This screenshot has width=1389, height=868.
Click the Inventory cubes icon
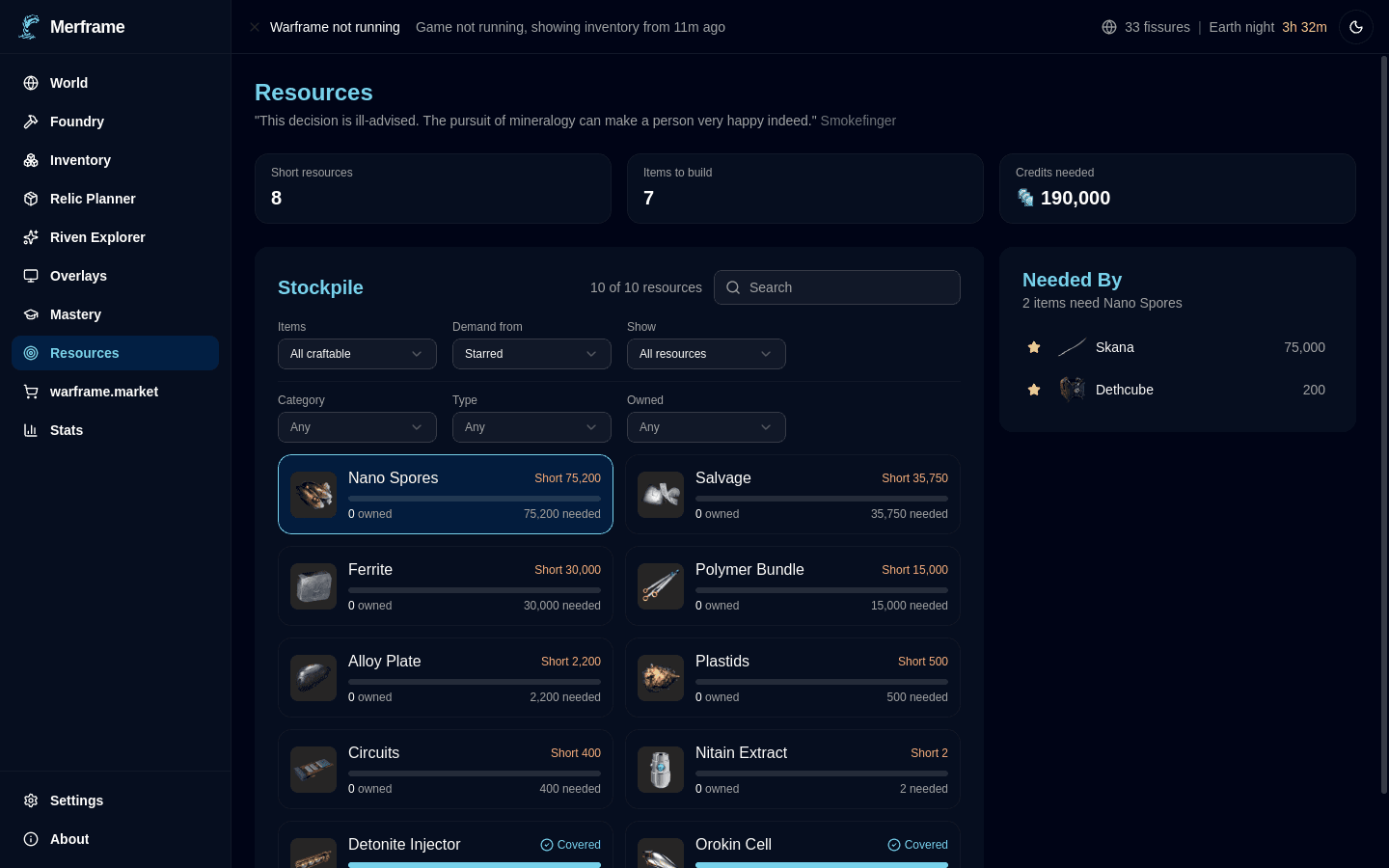(x=31, y=160)
